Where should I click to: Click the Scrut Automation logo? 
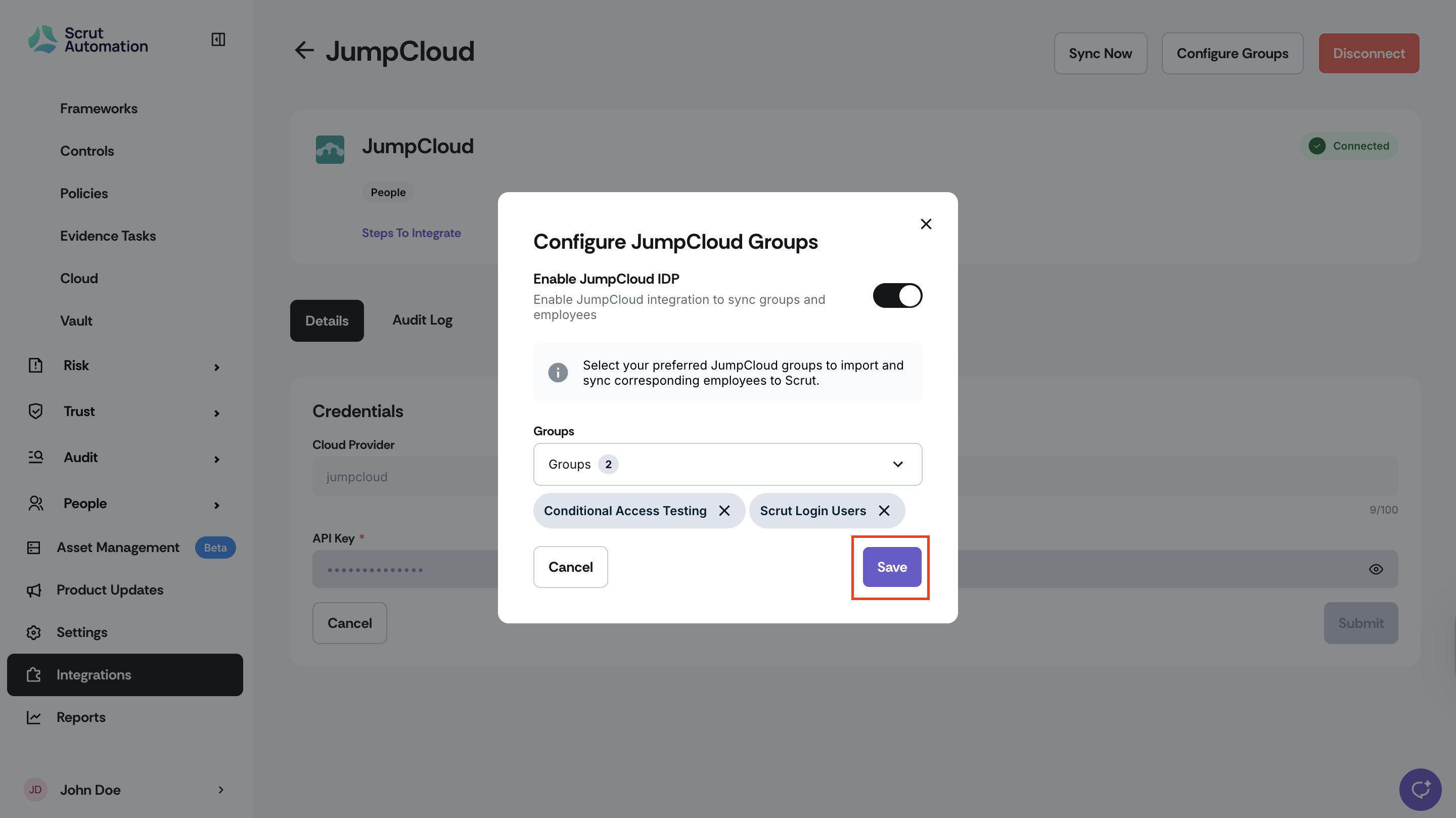click(x=88, y=39)
